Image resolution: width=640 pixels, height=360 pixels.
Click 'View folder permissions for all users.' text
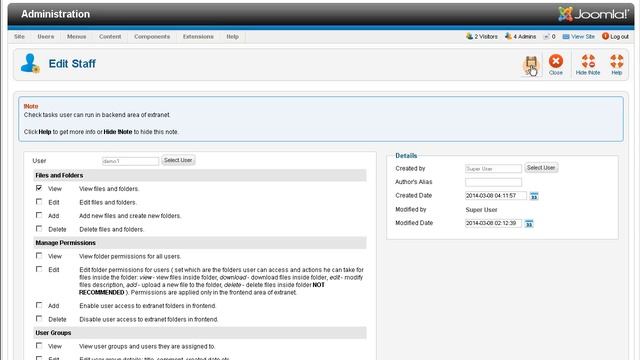(x=130, y=256)
